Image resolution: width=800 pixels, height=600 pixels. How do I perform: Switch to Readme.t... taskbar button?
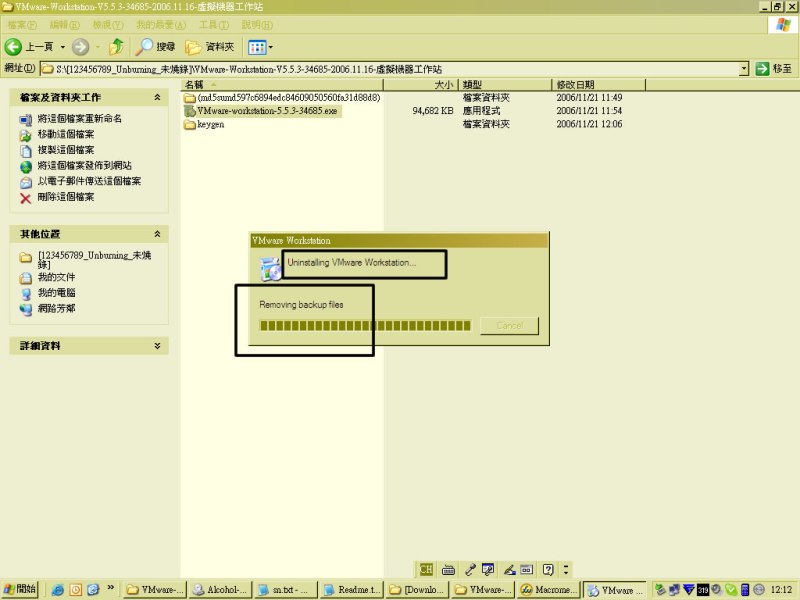pyautogui.click(x=353, y=590)
